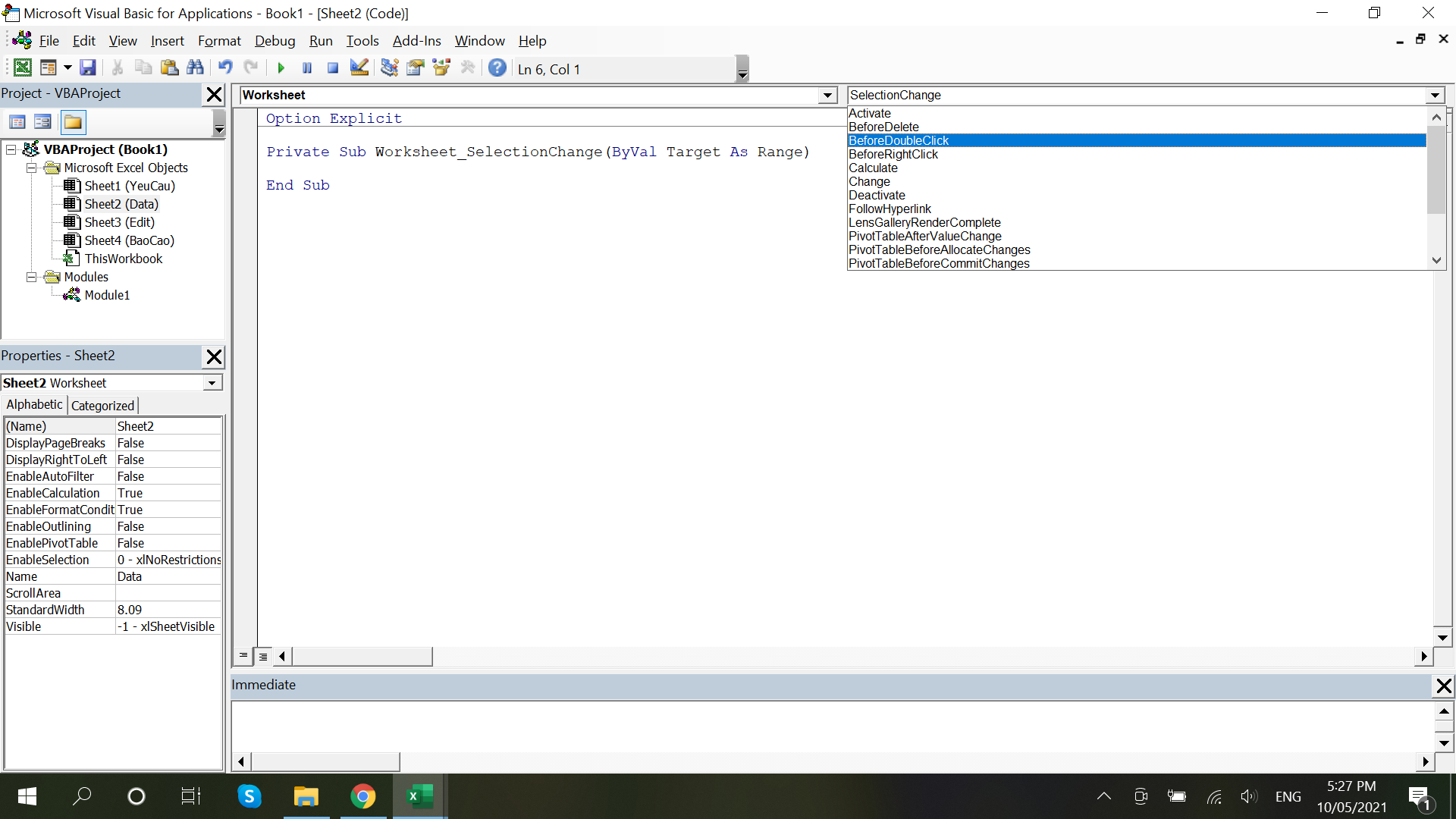Open the toolbar options overflow arrow
This screenshot has width=1456, height=819.
[742, 69]
